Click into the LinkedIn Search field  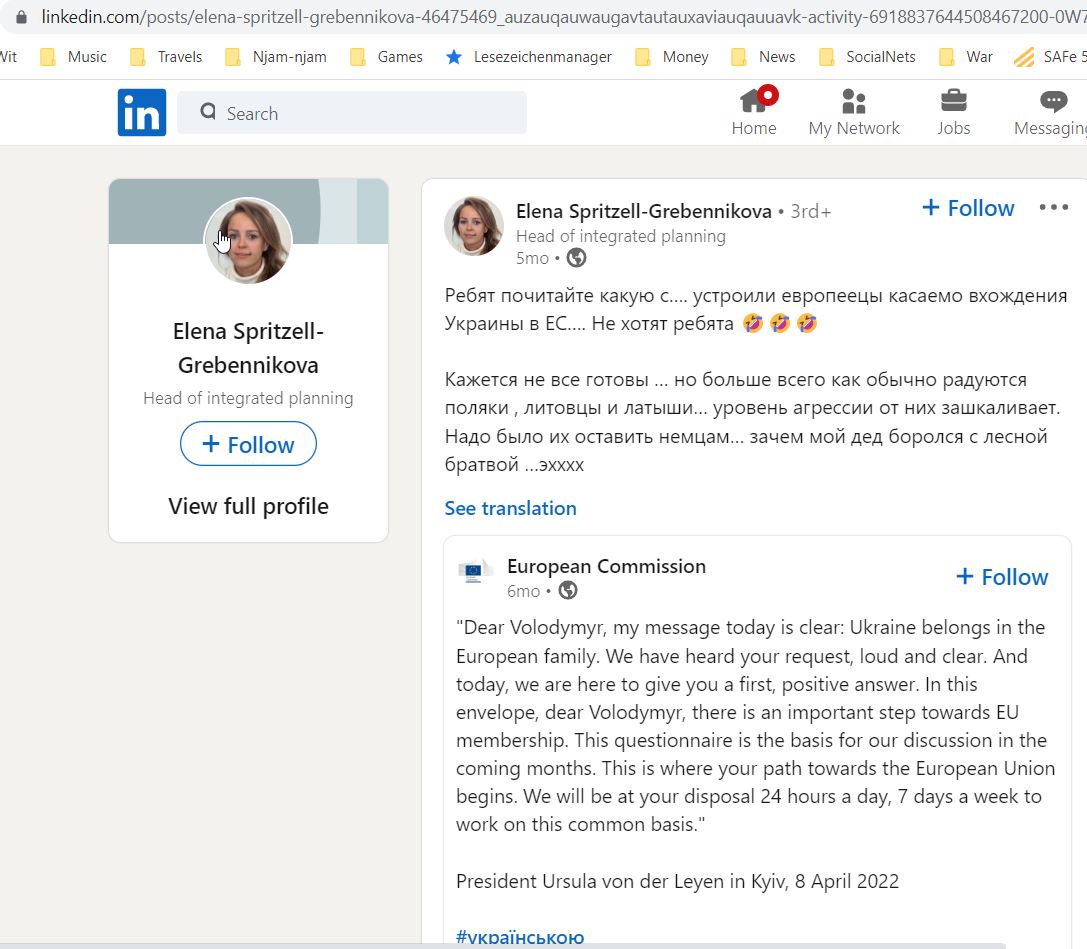[x=352, y=112]
